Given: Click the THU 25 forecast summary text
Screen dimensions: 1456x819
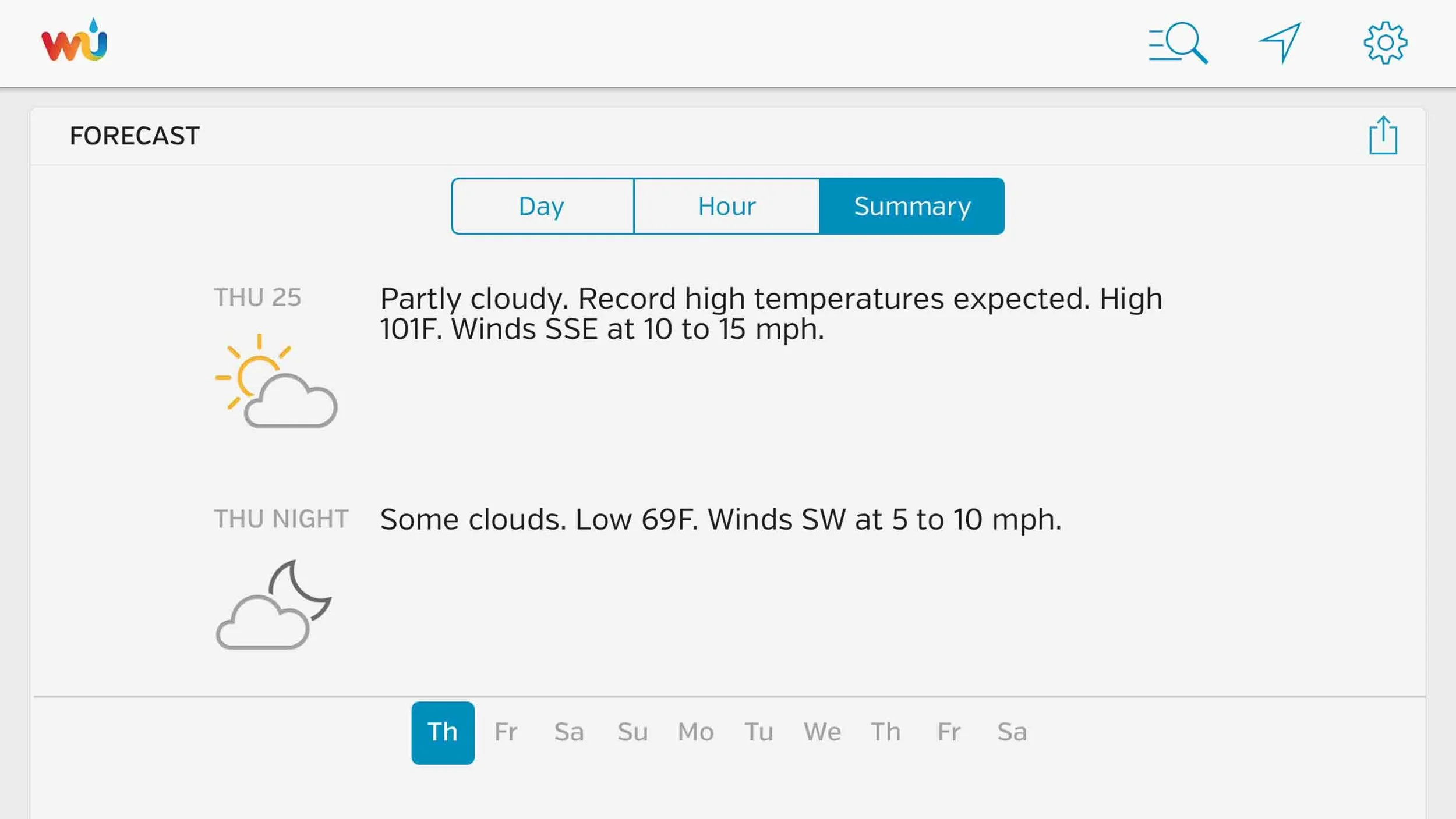Looking at the screenshot, I should (x=771, y=314).
